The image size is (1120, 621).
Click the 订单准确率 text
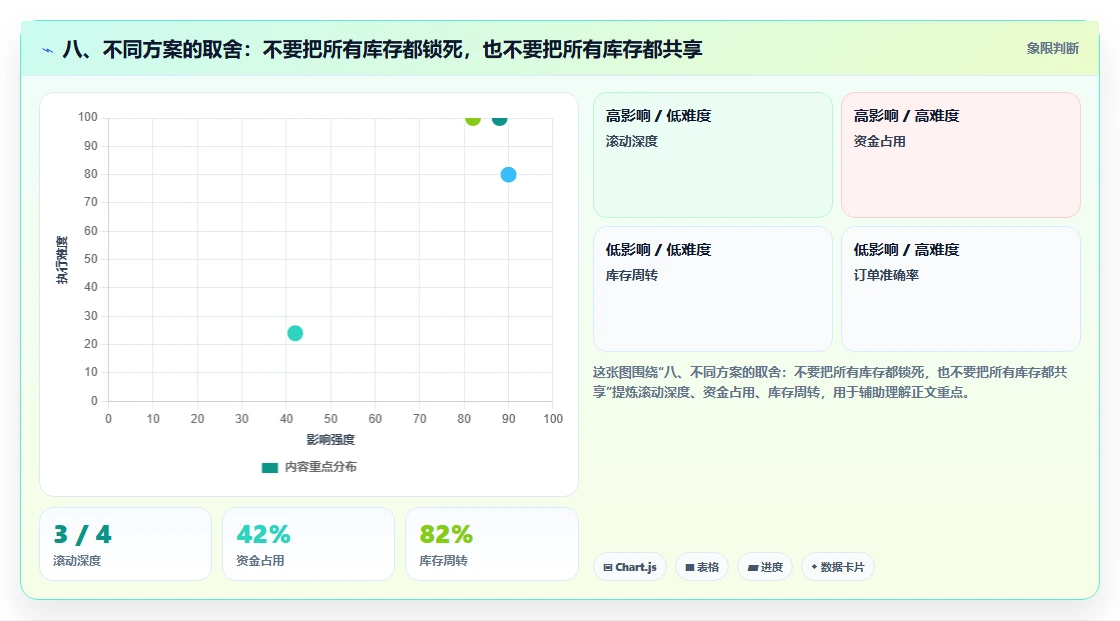click(886, 275)
